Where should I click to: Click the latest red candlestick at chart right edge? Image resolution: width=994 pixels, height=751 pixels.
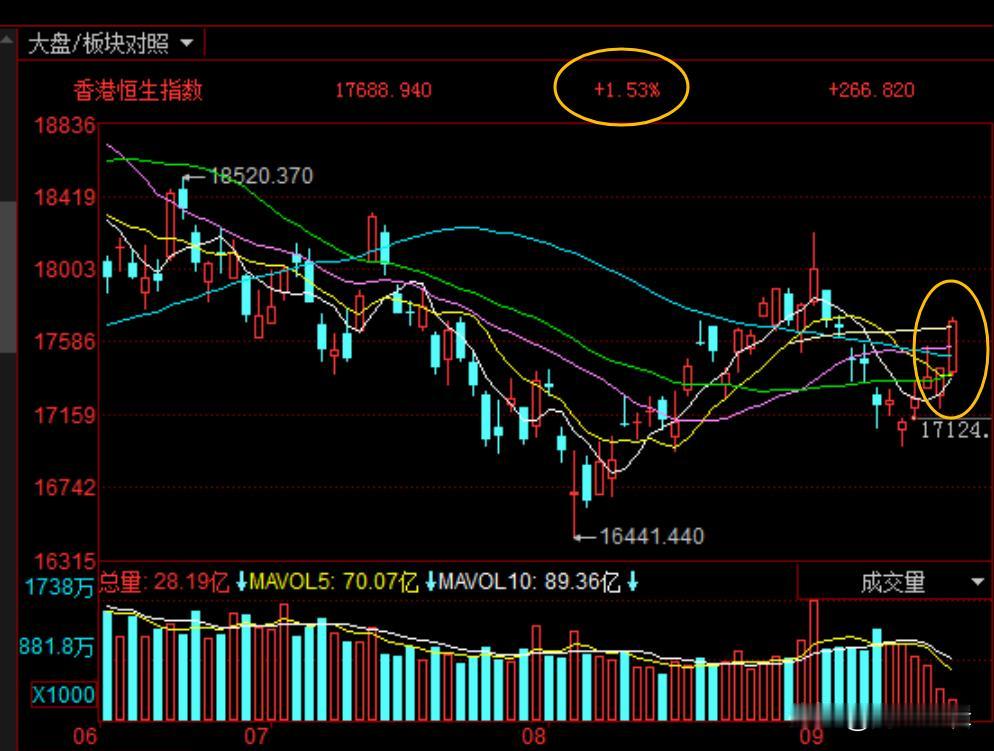(952, 345)
